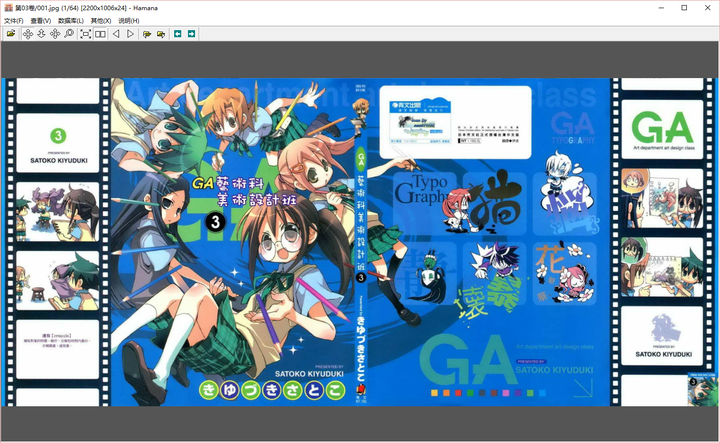Click the open file folder icon

click(x=11, y=34)
